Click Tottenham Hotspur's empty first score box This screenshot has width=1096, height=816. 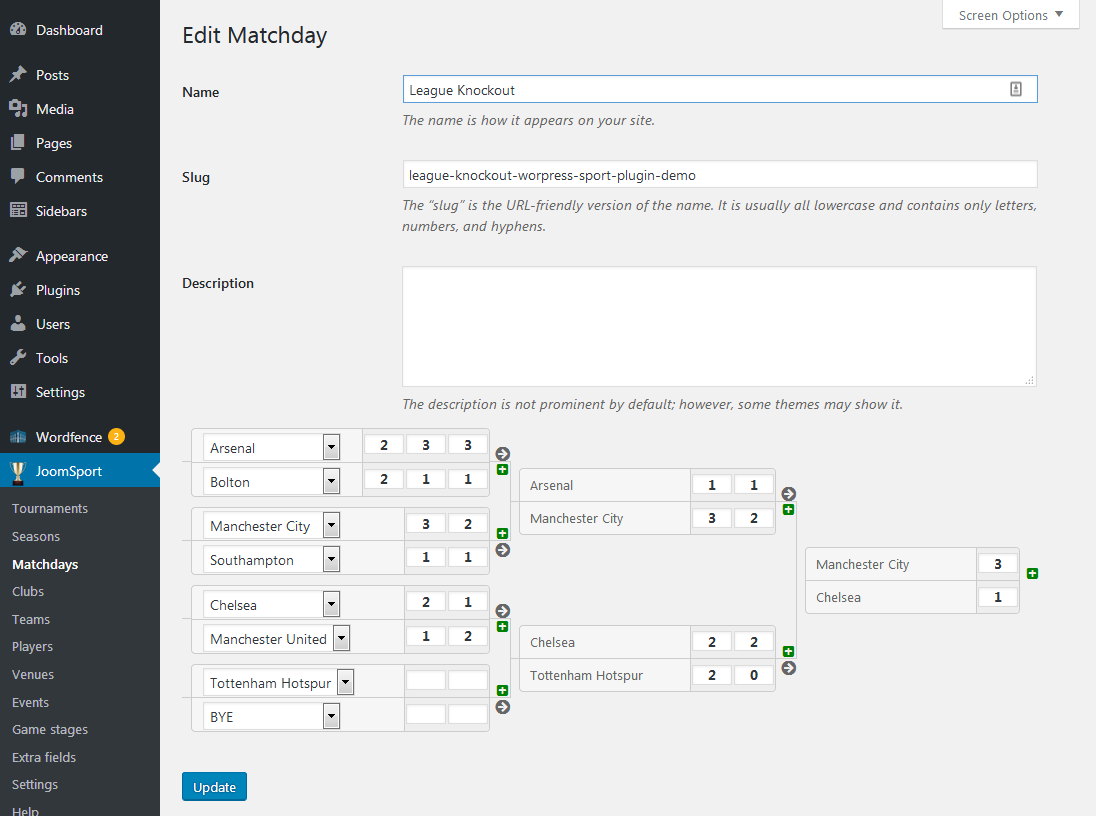(x=426, y=680)
